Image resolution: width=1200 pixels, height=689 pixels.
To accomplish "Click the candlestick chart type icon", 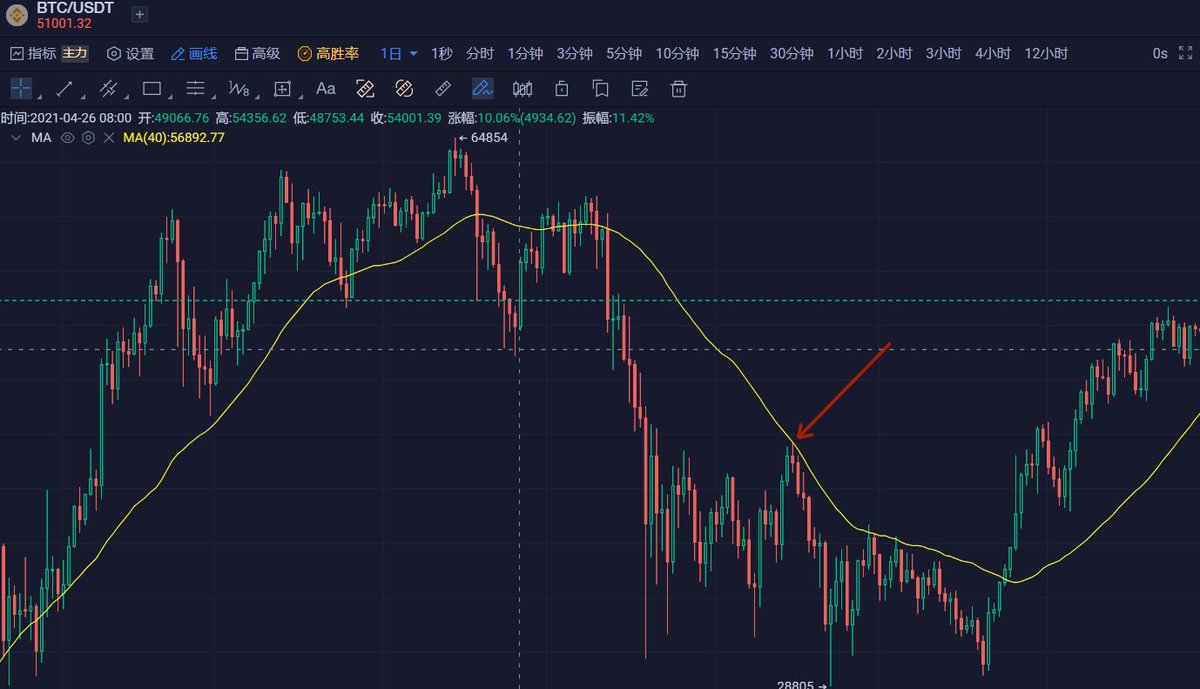I will click(522, 89).
